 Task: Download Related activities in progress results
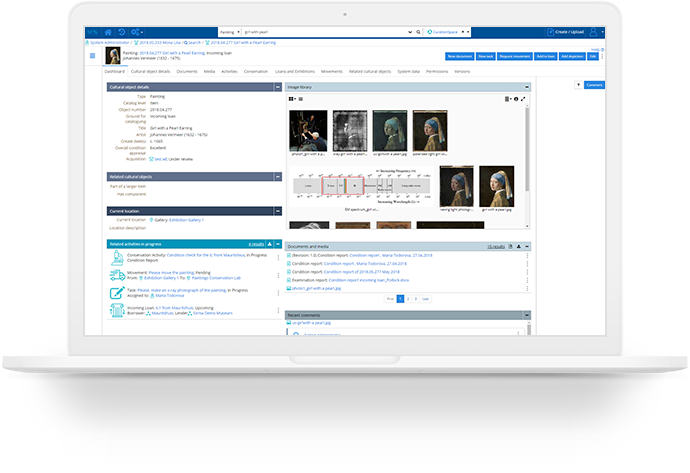click(270, 244)
